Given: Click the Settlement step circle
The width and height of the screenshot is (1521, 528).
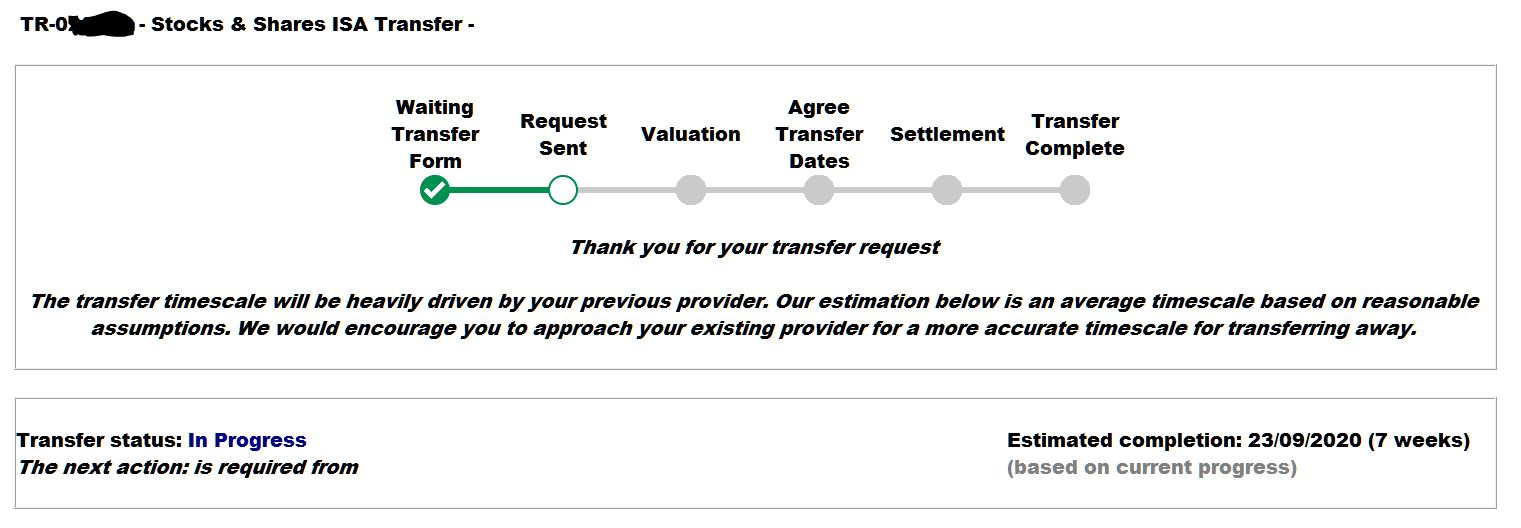Looking at the screenshot, I should click(947, 190).
